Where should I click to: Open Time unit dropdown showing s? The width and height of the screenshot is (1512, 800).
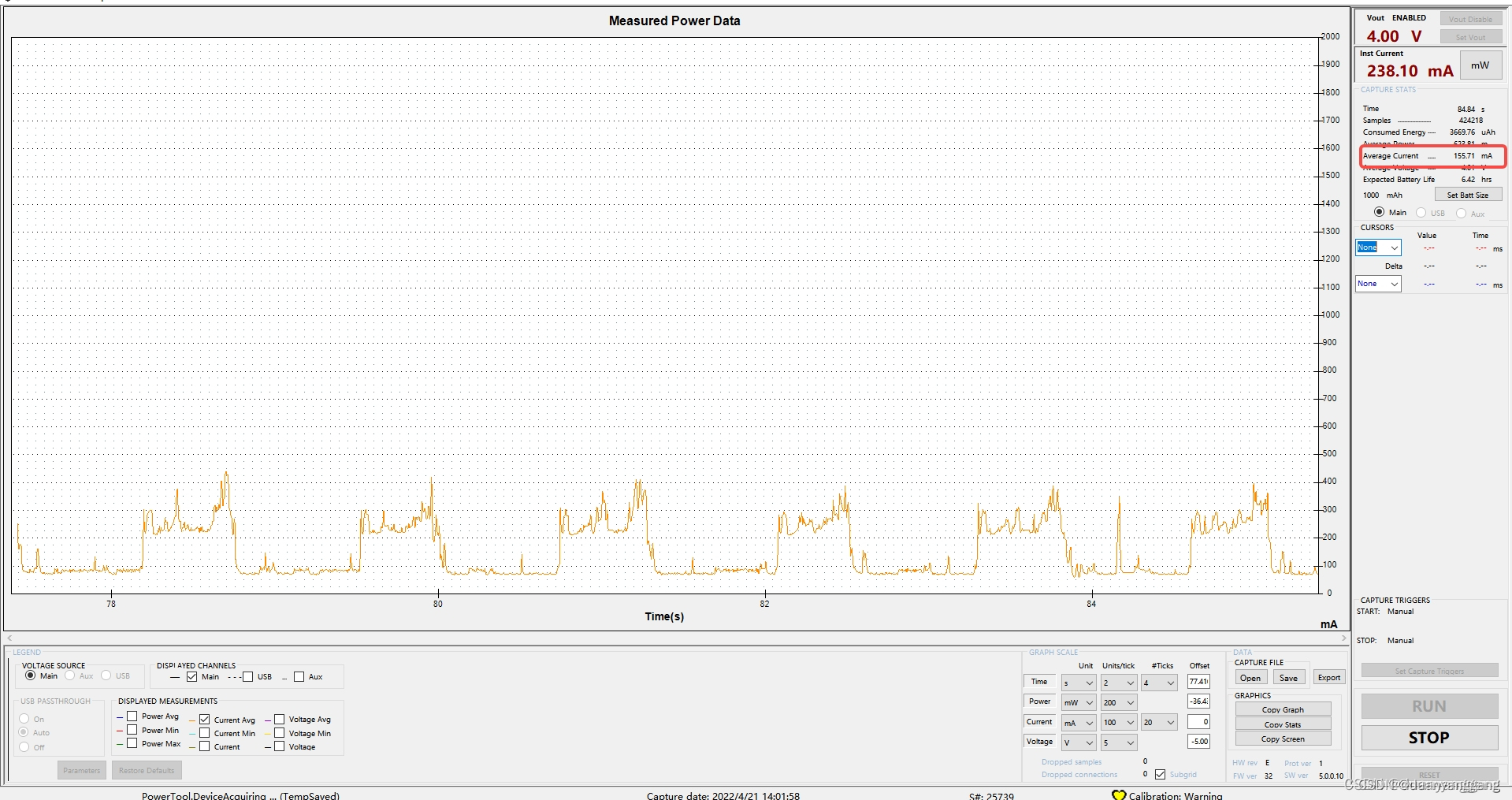(x=1079, y=683)
